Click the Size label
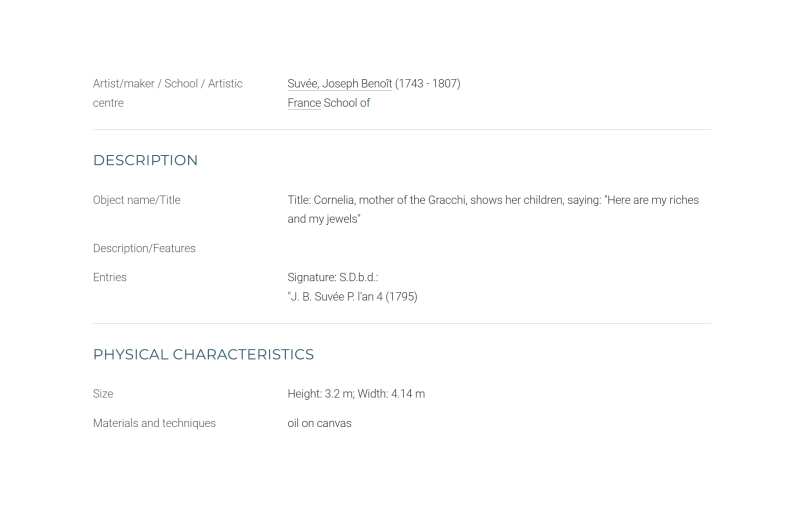Viewport: 800px width, 507px height. (103, 394)
